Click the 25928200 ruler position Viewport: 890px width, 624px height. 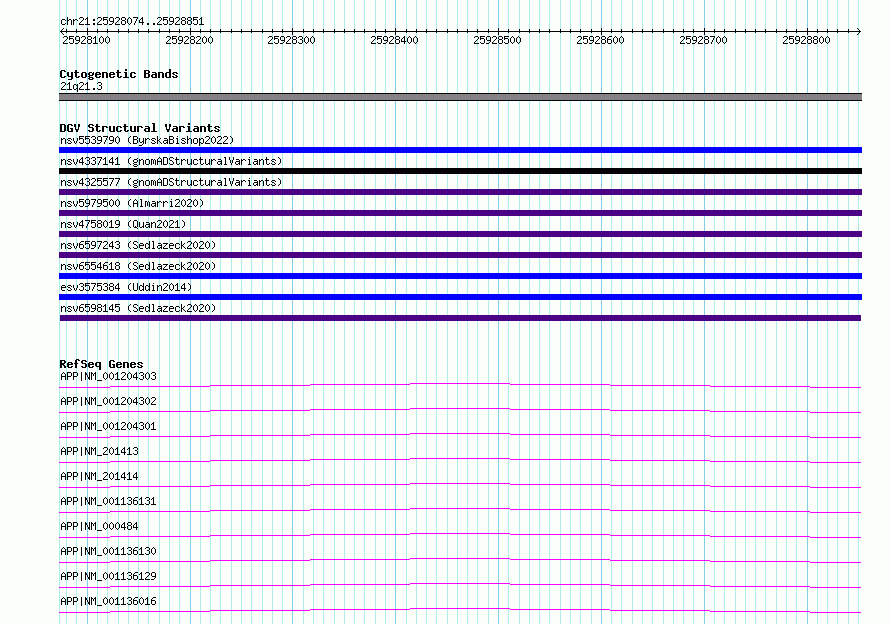[x=189, y=40]
